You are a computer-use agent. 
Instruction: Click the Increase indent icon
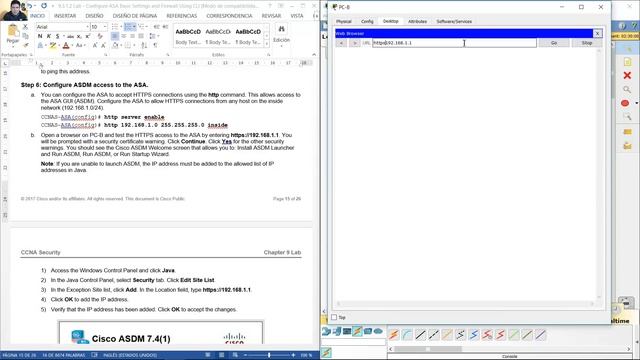tap(165, 27)
